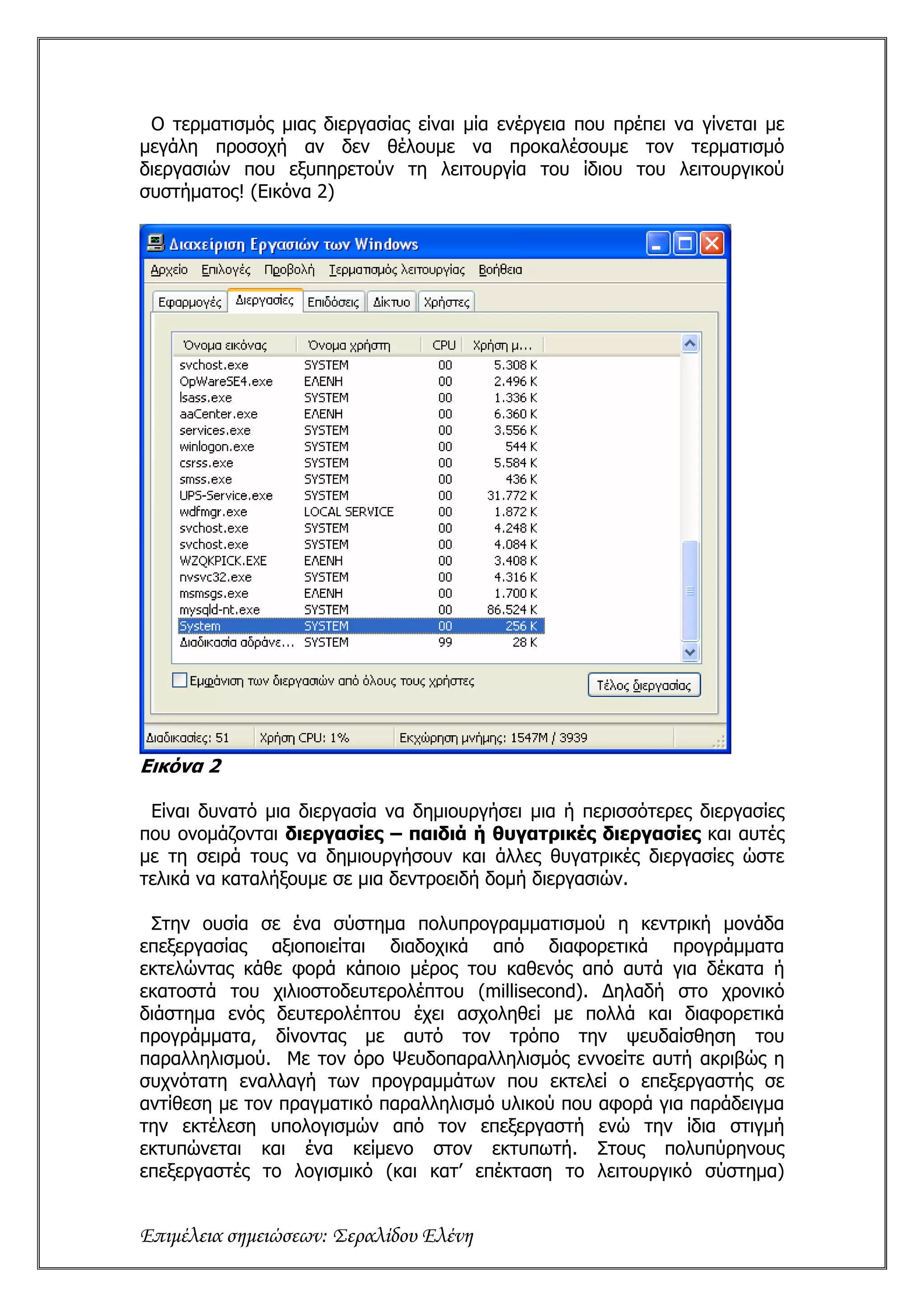Enable showing processes from all users
This screenshot has height=1307, width=924.
[179, 680]
